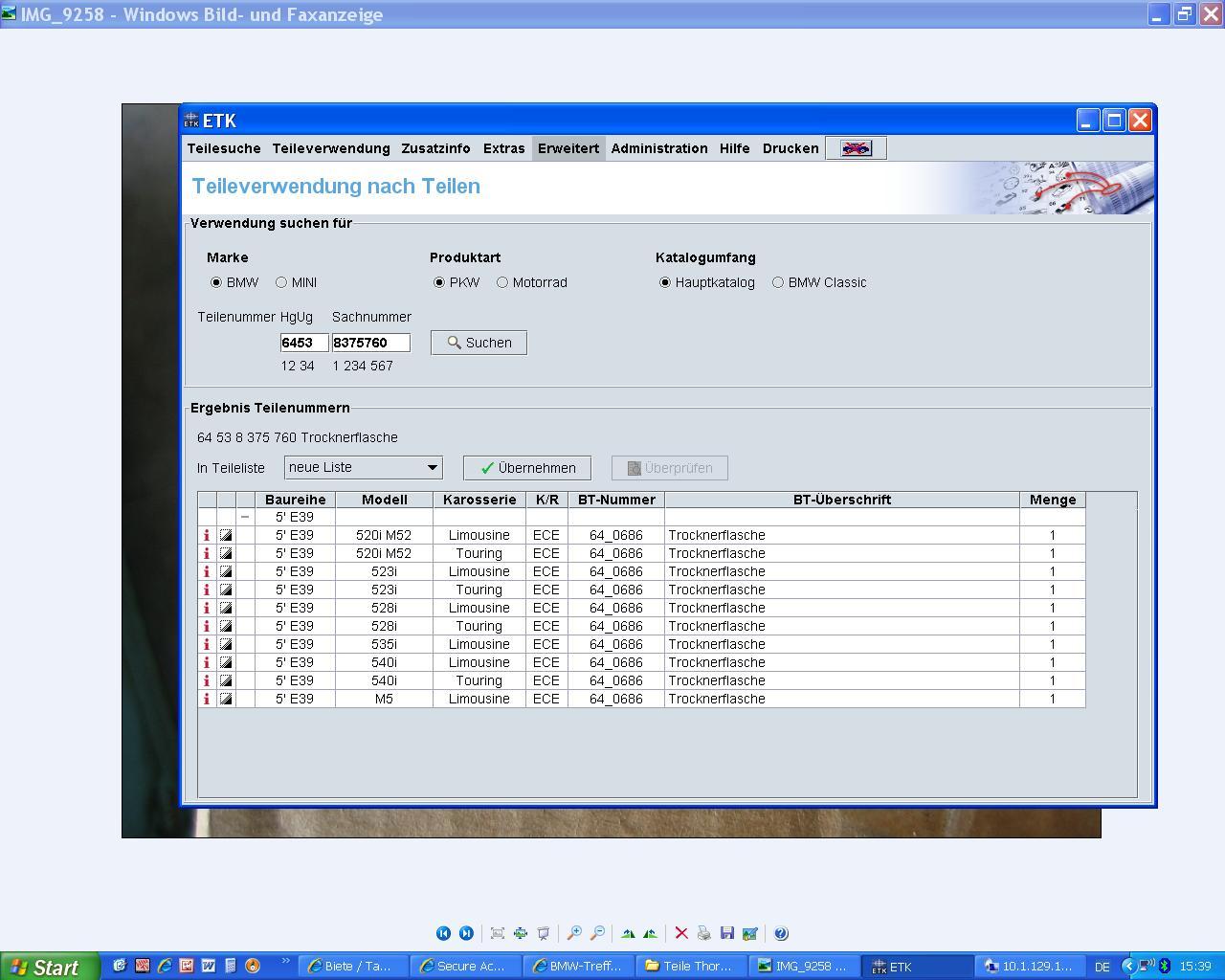Screen dimensions: 1225x980
Task: Click the red X delete icon
Action: pos(681,933)
